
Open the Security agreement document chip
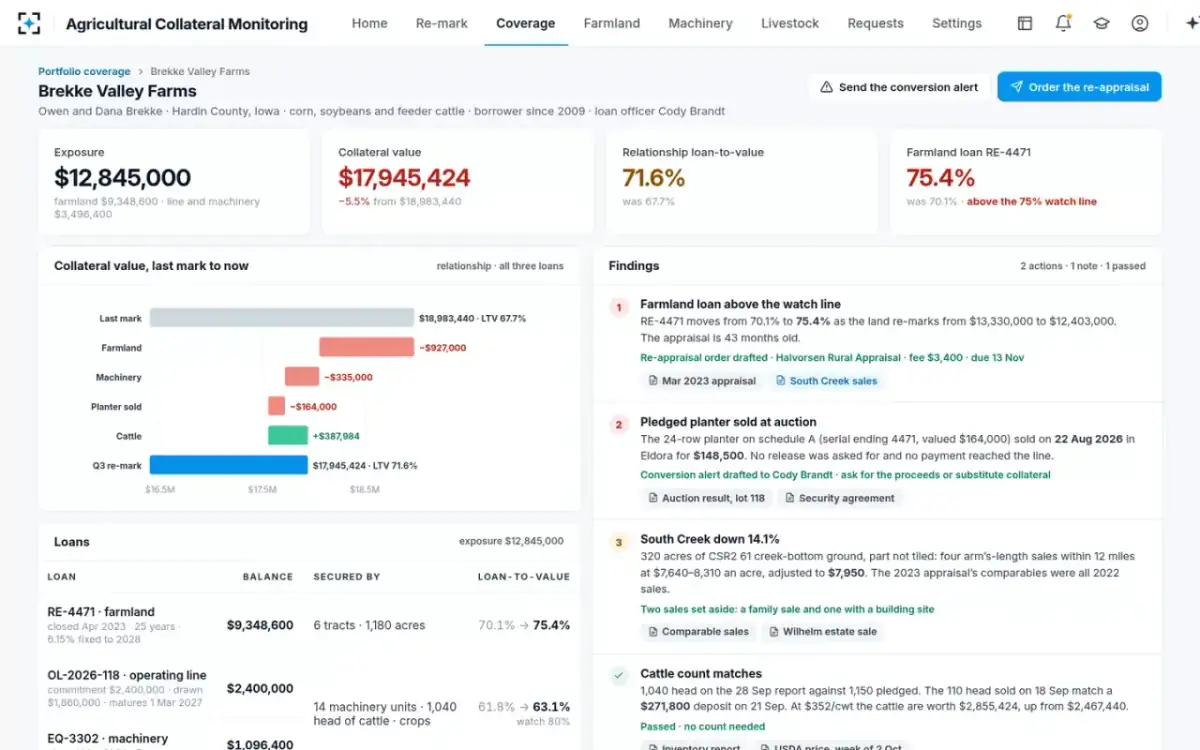coord(840,498)
